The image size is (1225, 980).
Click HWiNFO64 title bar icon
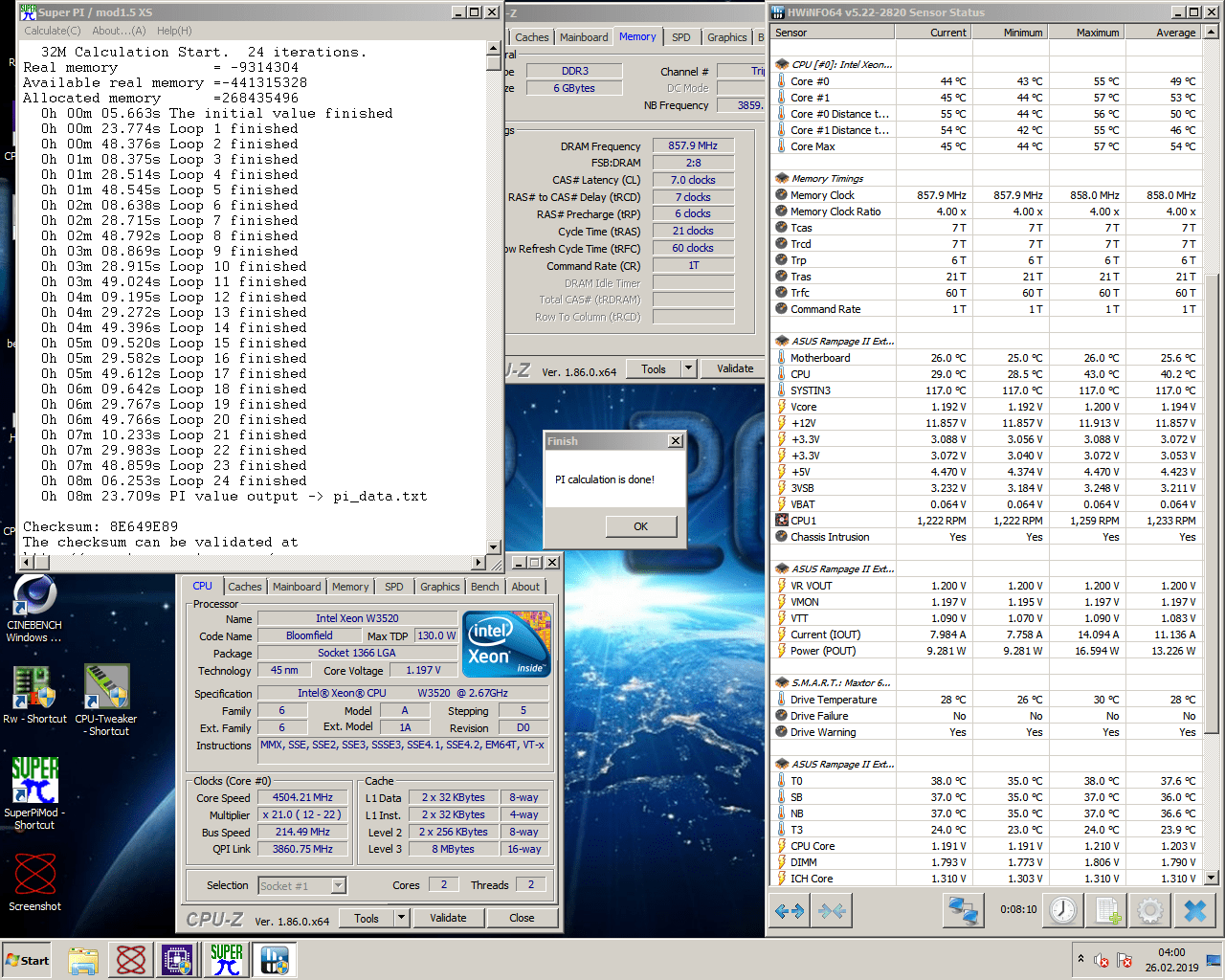(777, 12)
